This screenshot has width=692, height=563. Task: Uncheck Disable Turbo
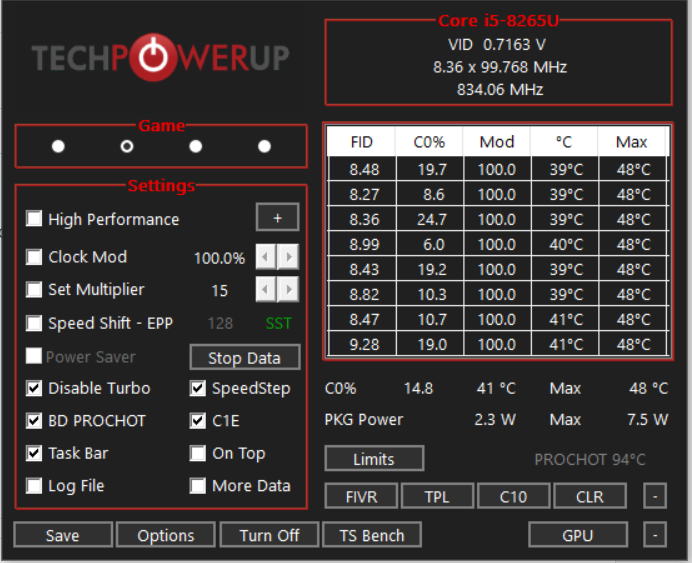(34, 388)
